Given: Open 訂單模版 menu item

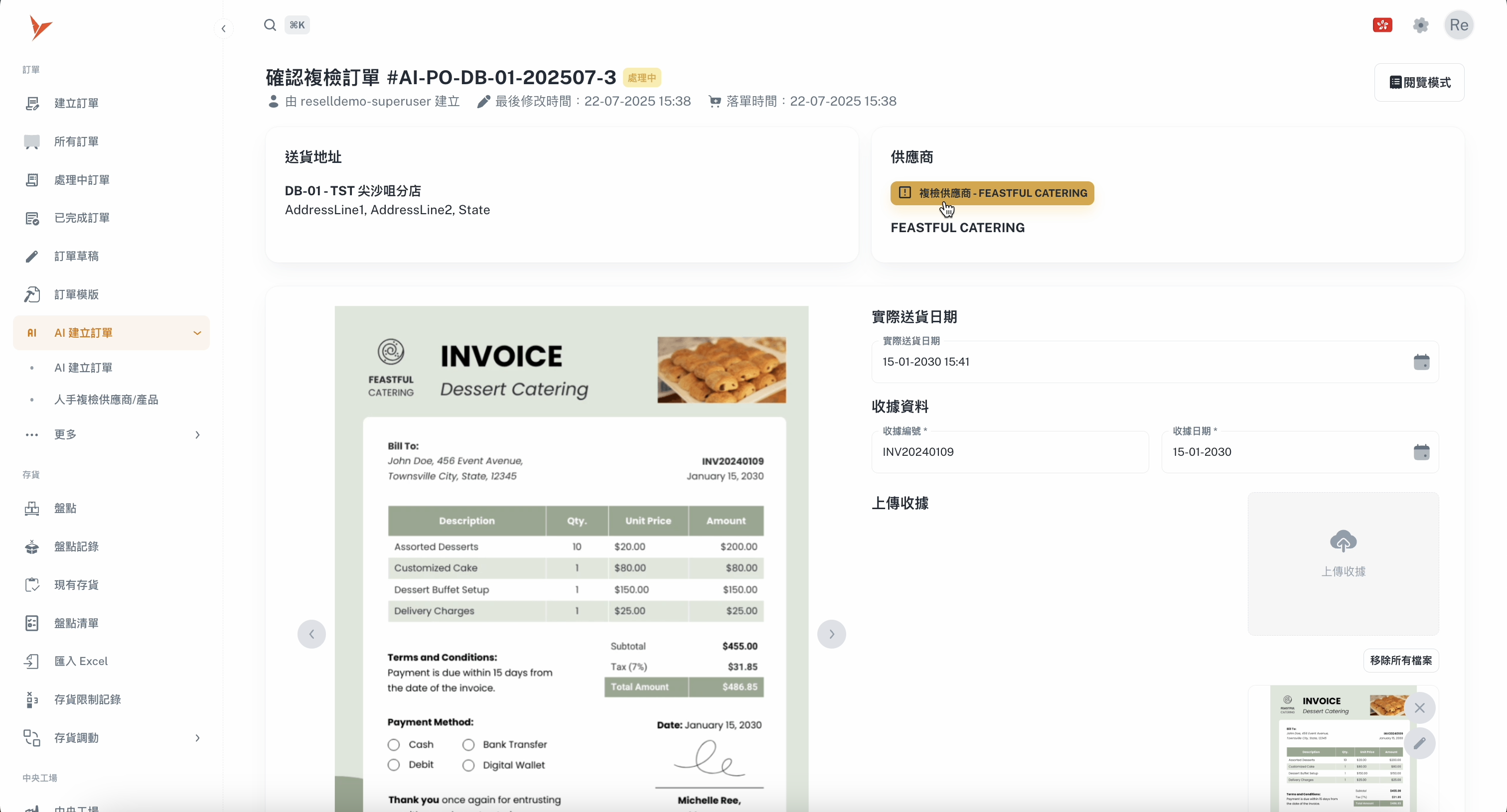Looking at the screenshot, I should (x=111, y=294).
